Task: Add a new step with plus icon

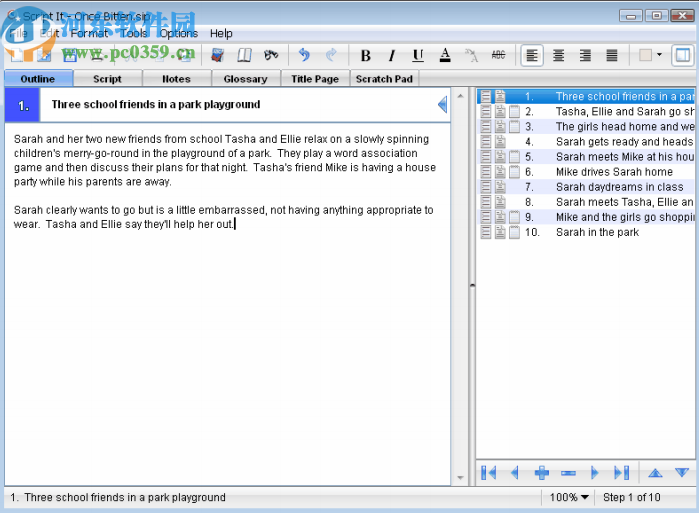Action: tap(542, 473)
